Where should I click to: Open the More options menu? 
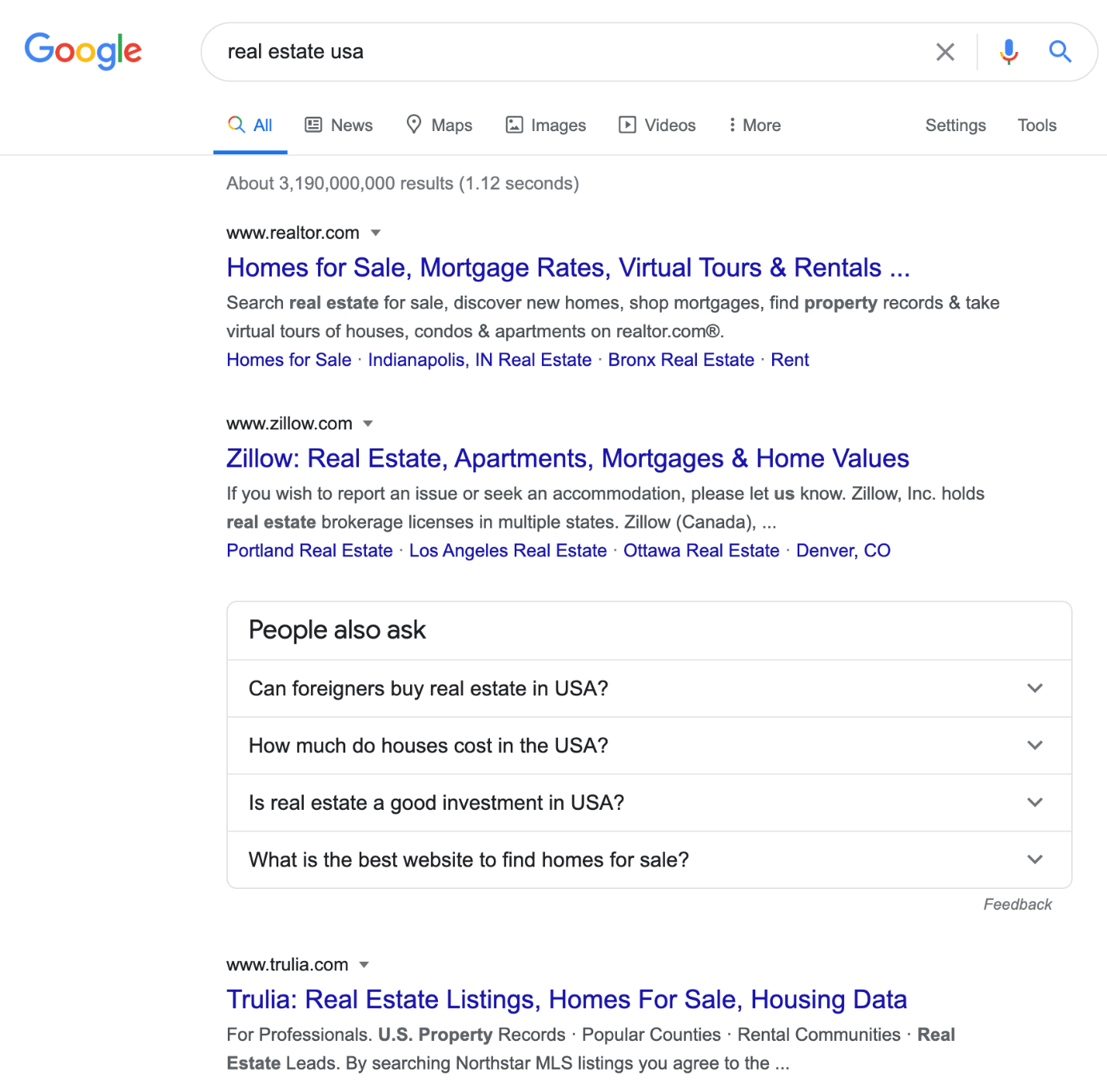click(x=755, y=126)
